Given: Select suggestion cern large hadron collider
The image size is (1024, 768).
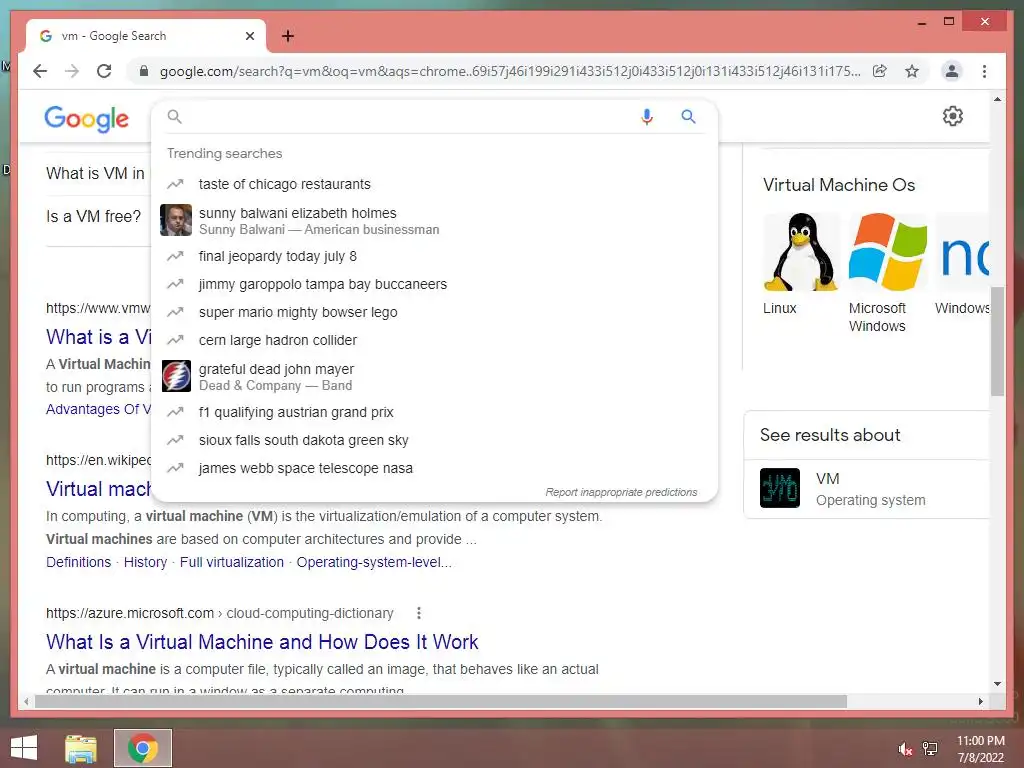Looking at the screenshot, I should [x=434, y=340].
